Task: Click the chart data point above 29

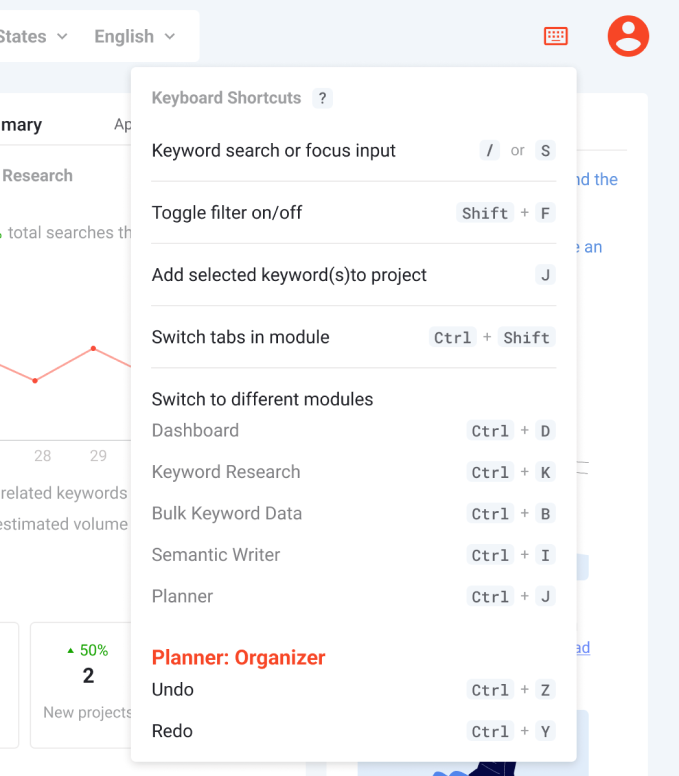Action: 93,348
